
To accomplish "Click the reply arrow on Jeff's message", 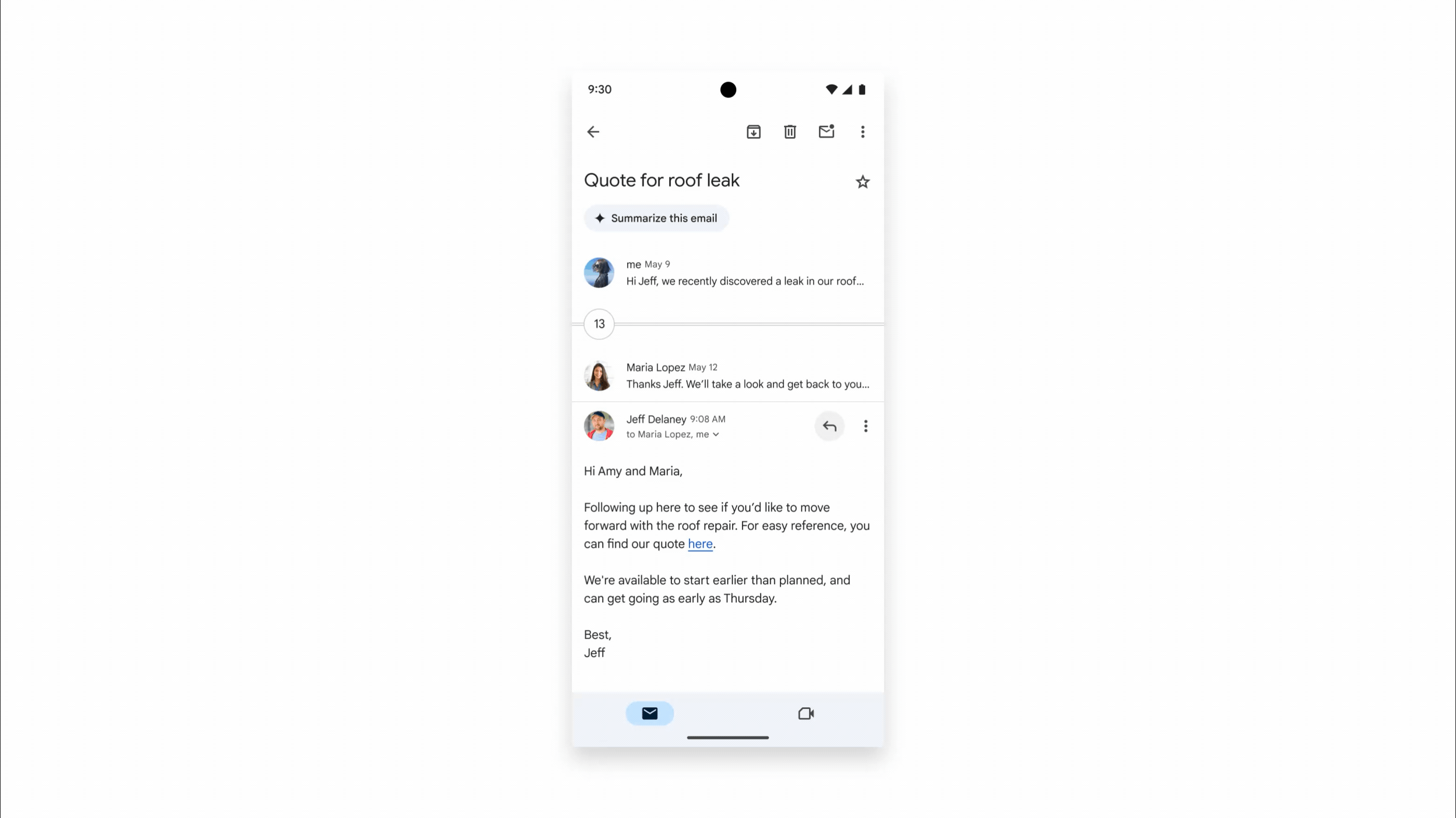I will [x=829, y=425].
